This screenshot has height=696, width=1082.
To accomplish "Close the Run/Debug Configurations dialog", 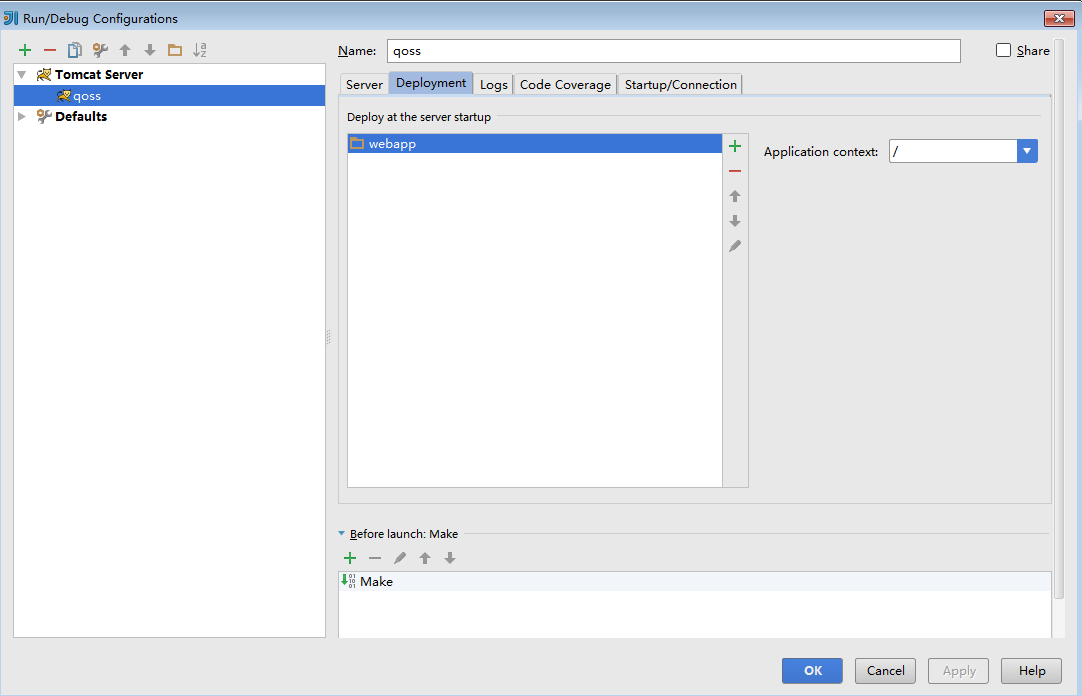I will 1059,19.
